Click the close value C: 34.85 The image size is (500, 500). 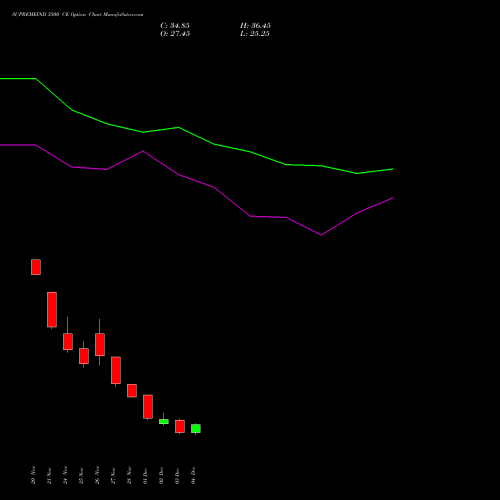[175, 26]
